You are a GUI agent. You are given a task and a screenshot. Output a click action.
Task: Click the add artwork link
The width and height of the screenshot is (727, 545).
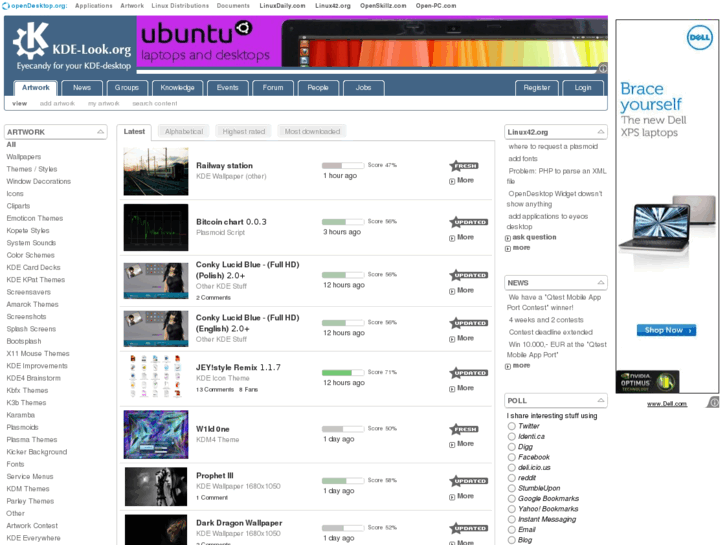[57, 103]
